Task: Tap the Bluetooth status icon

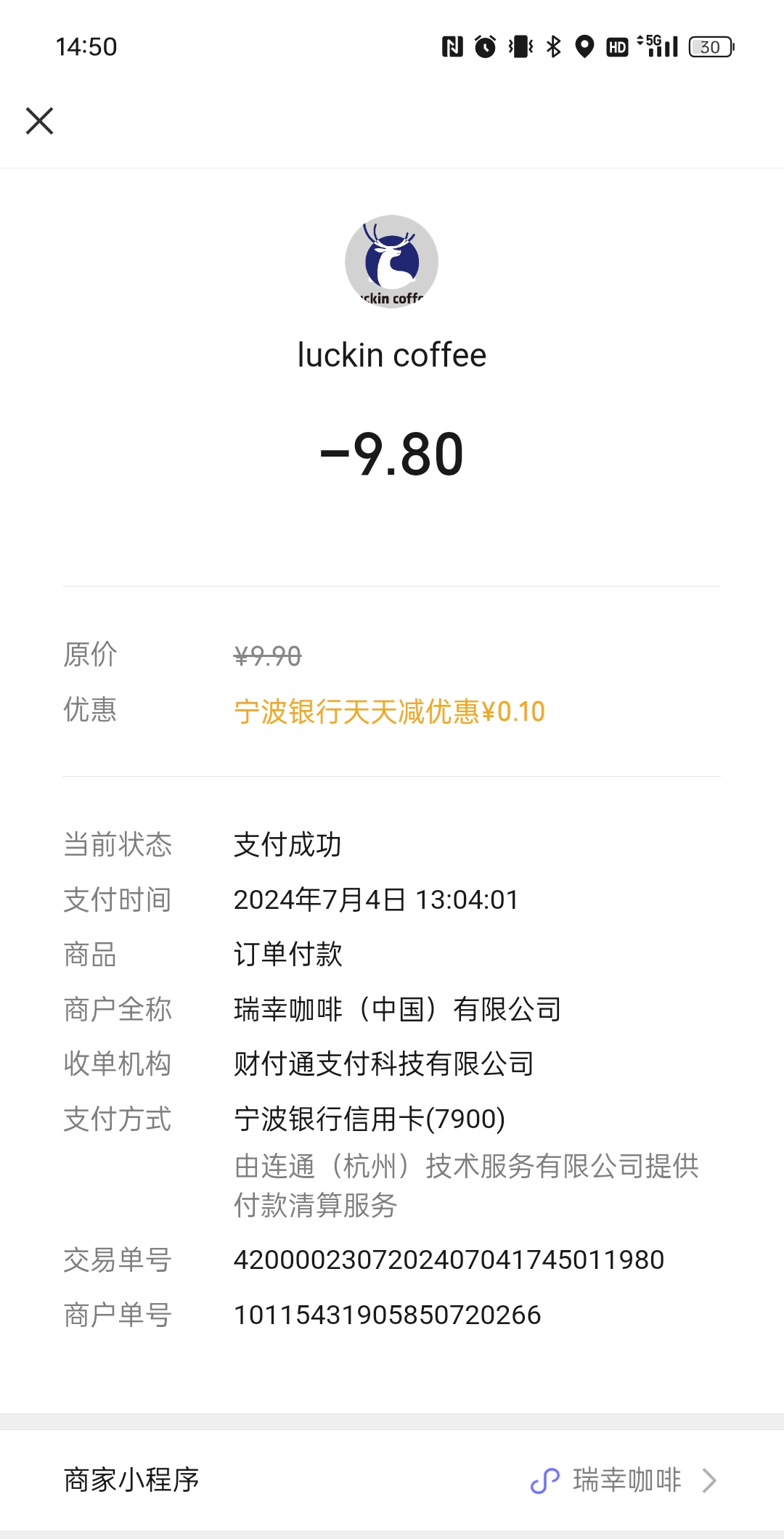Action: [553, 46]
